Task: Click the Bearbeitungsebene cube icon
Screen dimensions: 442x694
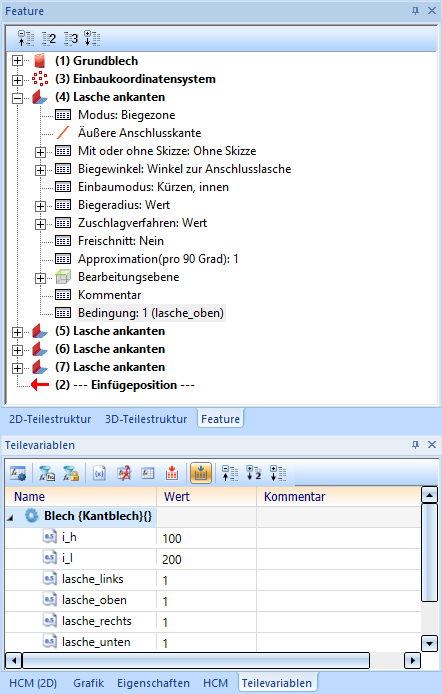Action: [x=63, y=277]
